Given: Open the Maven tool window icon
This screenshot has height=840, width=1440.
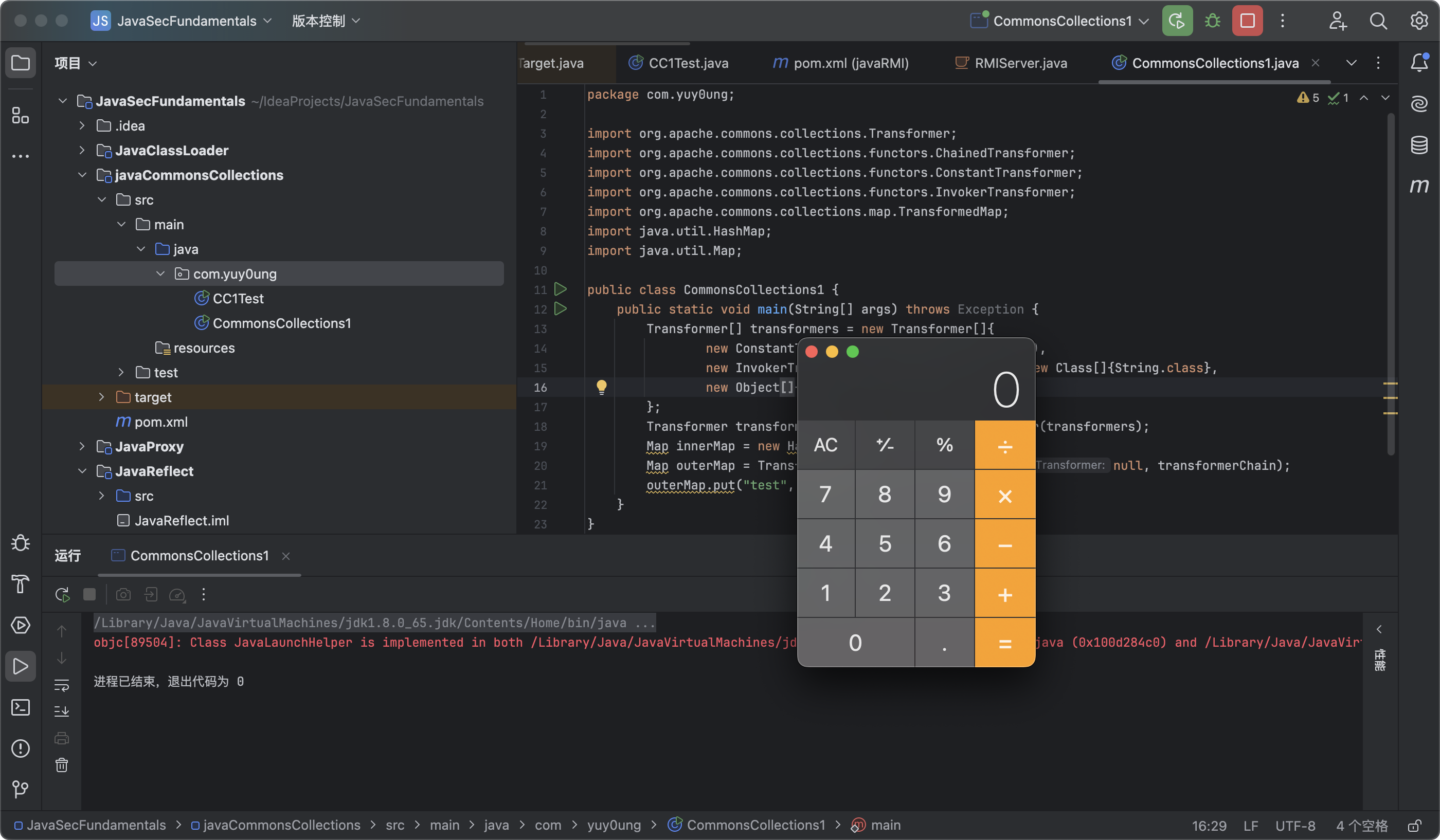Looking at the screenshot, I should pos(1419,186).
